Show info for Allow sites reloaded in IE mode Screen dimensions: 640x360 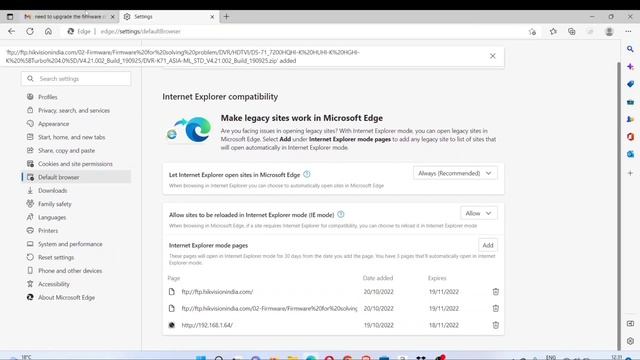[x=341, y=214]
